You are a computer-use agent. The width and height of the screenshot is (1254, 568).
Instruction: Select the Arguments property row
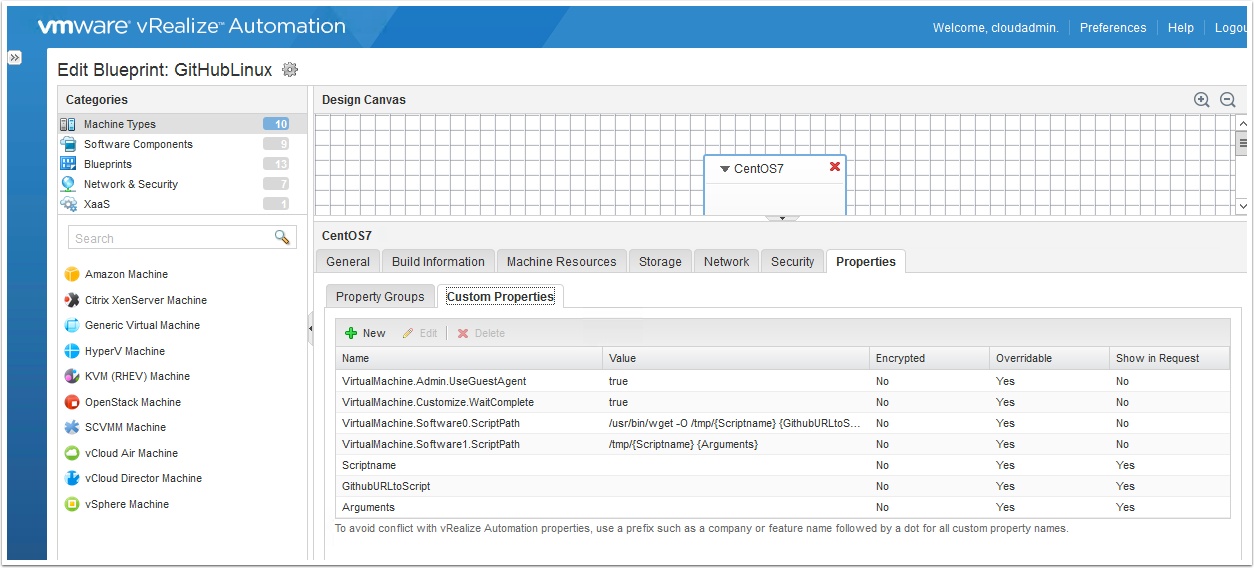[783, 507]
